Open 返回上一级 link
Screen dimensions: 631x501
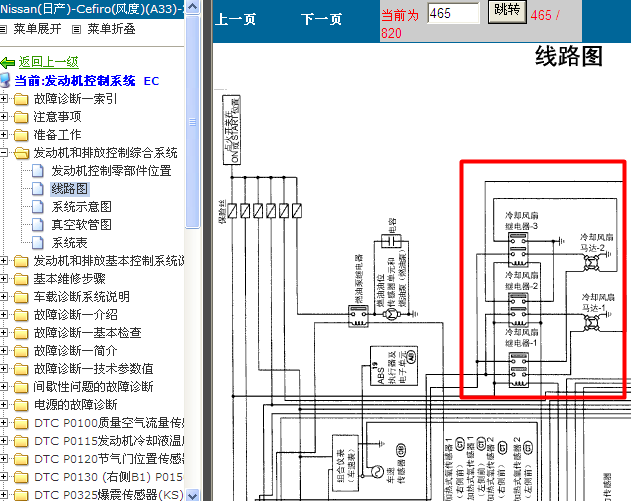(x=48, y=62)
